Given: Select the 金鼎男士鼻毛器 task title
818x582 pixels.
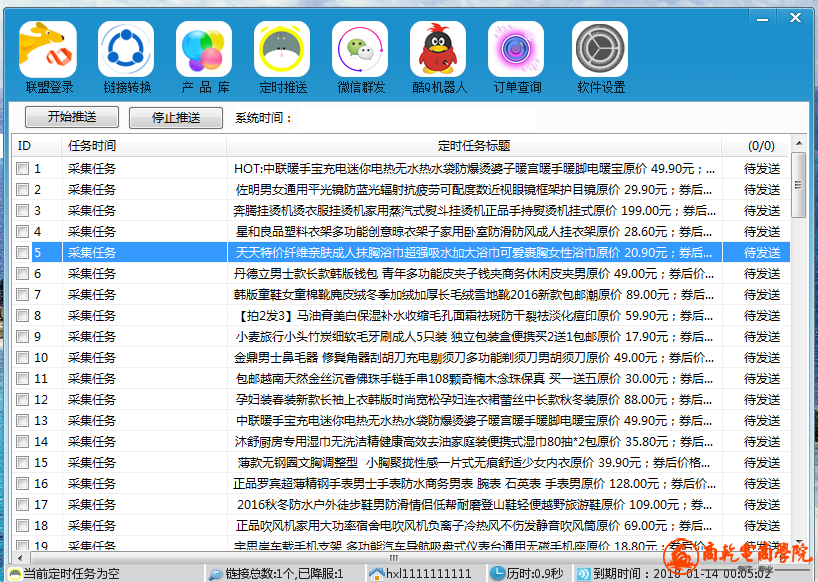Looking at the screenshot, I should tap(474, 357).
